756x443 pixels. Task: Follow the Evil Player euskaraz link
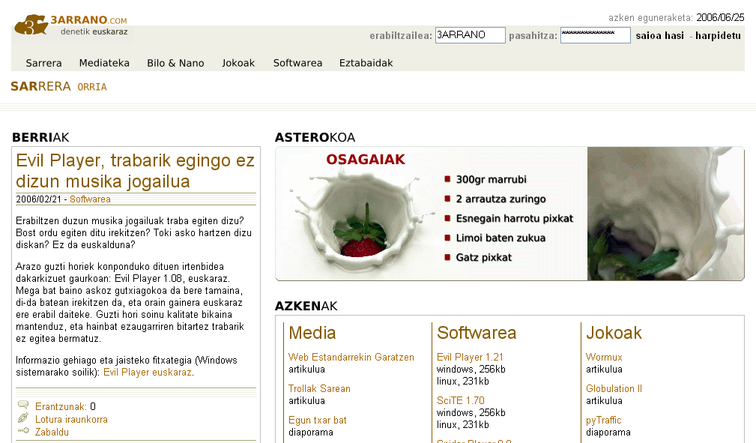point(148,372)
